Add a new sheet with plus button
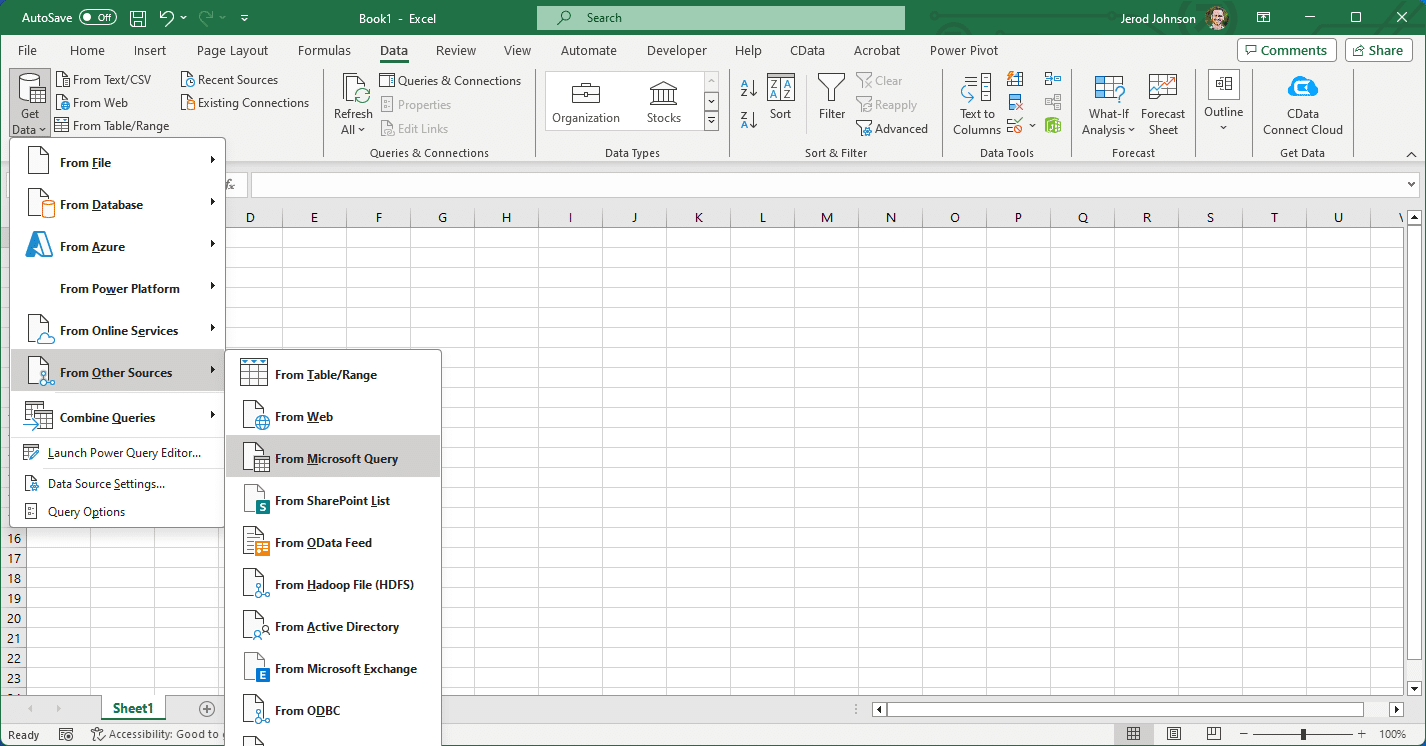The image size is (1426, 746). point(207,708)
